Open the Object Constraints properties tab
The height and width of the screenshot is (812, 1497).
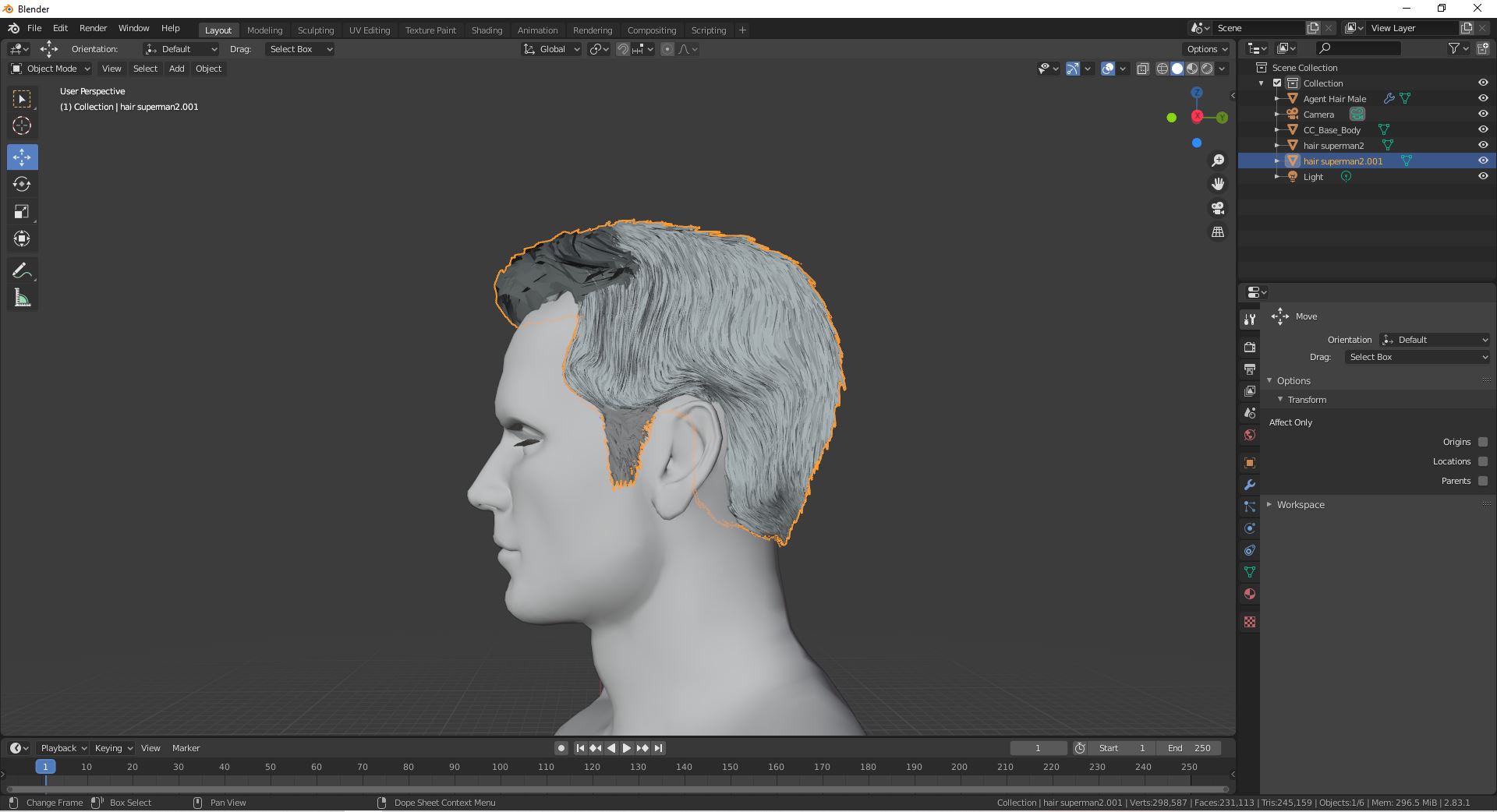(x=1250, y=550)
